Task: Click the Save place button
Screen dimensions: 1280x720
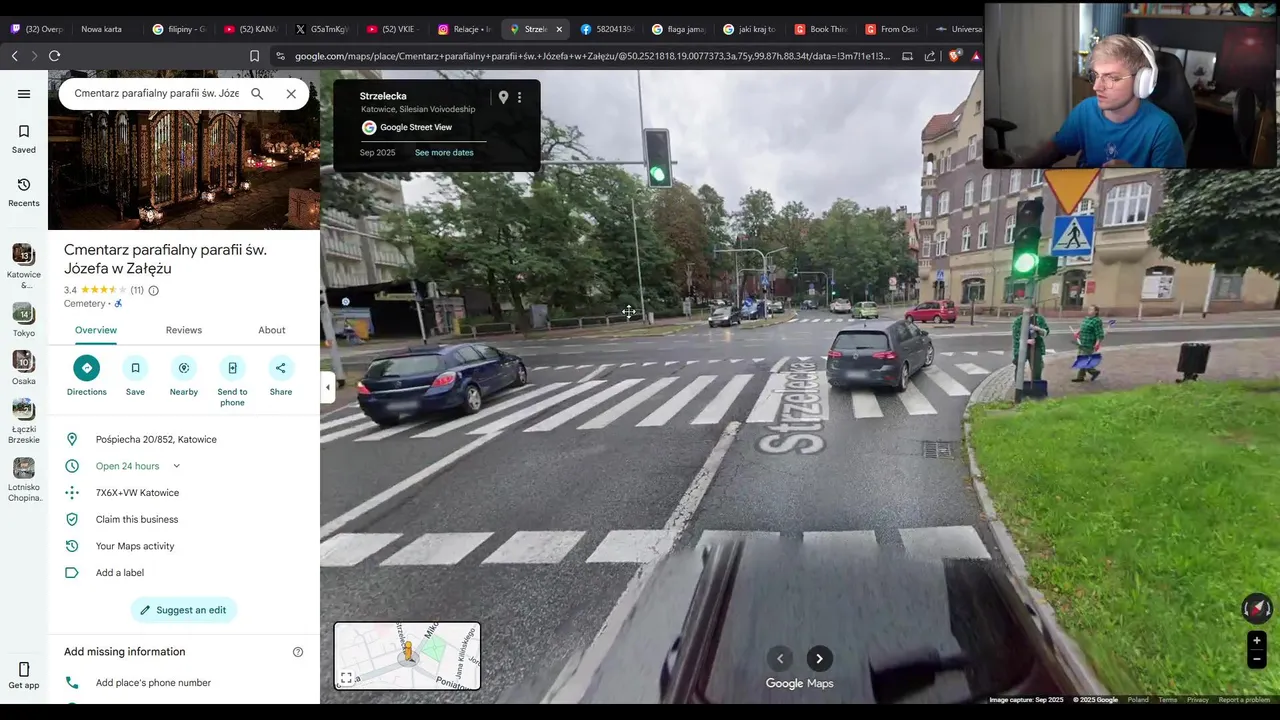Action: 135,376
